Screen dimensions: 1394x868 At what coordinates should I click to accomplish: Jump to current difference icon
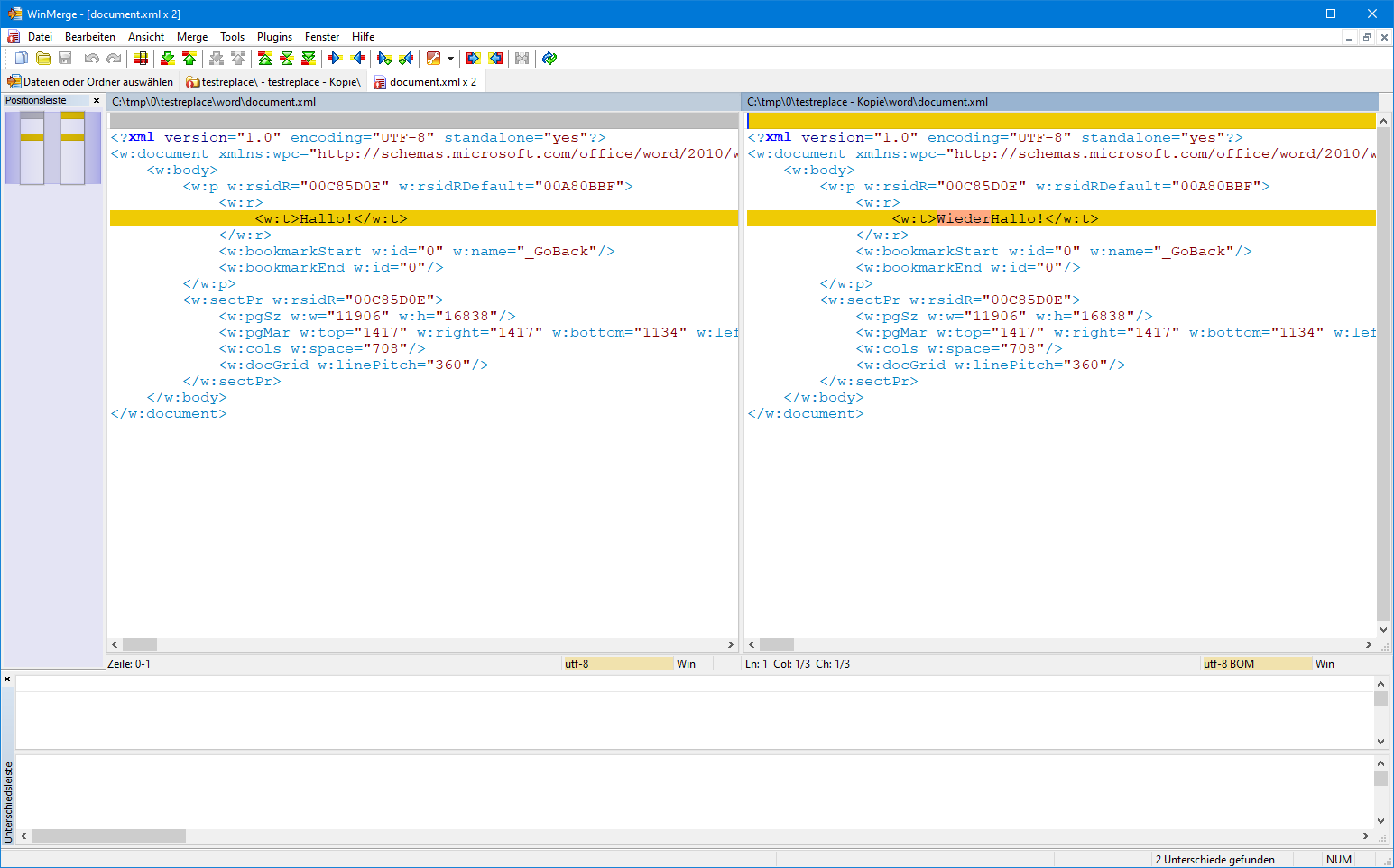[x=287, y=59]
